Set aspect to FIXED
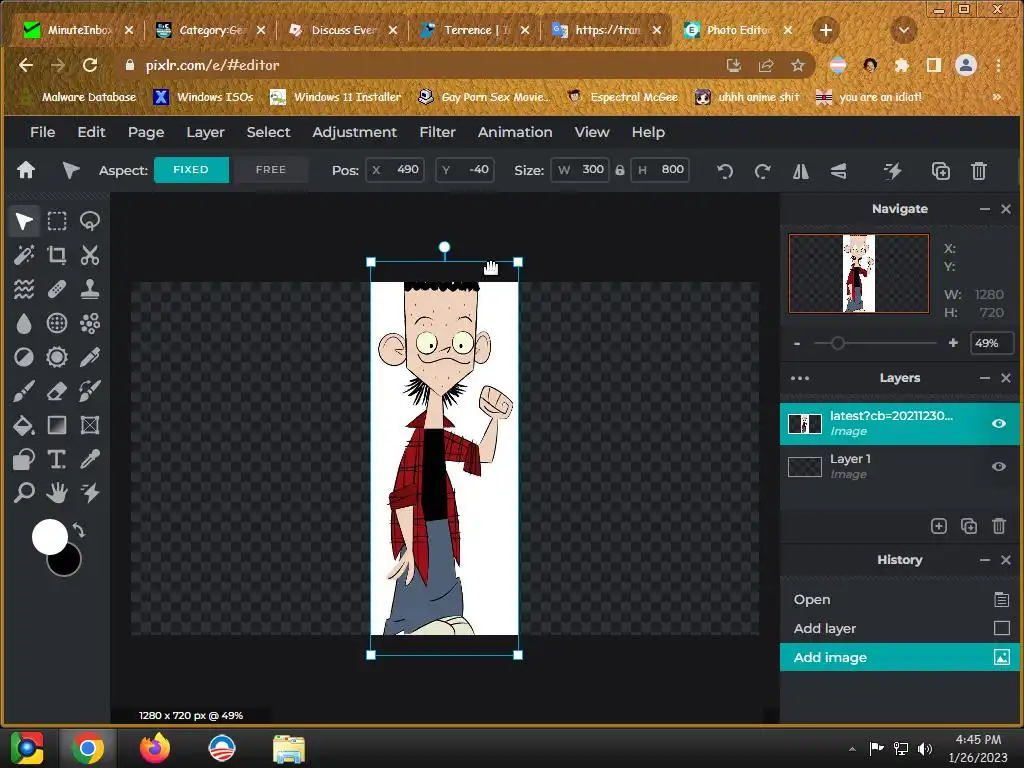 pyautogui.click(x=191, y=170)
